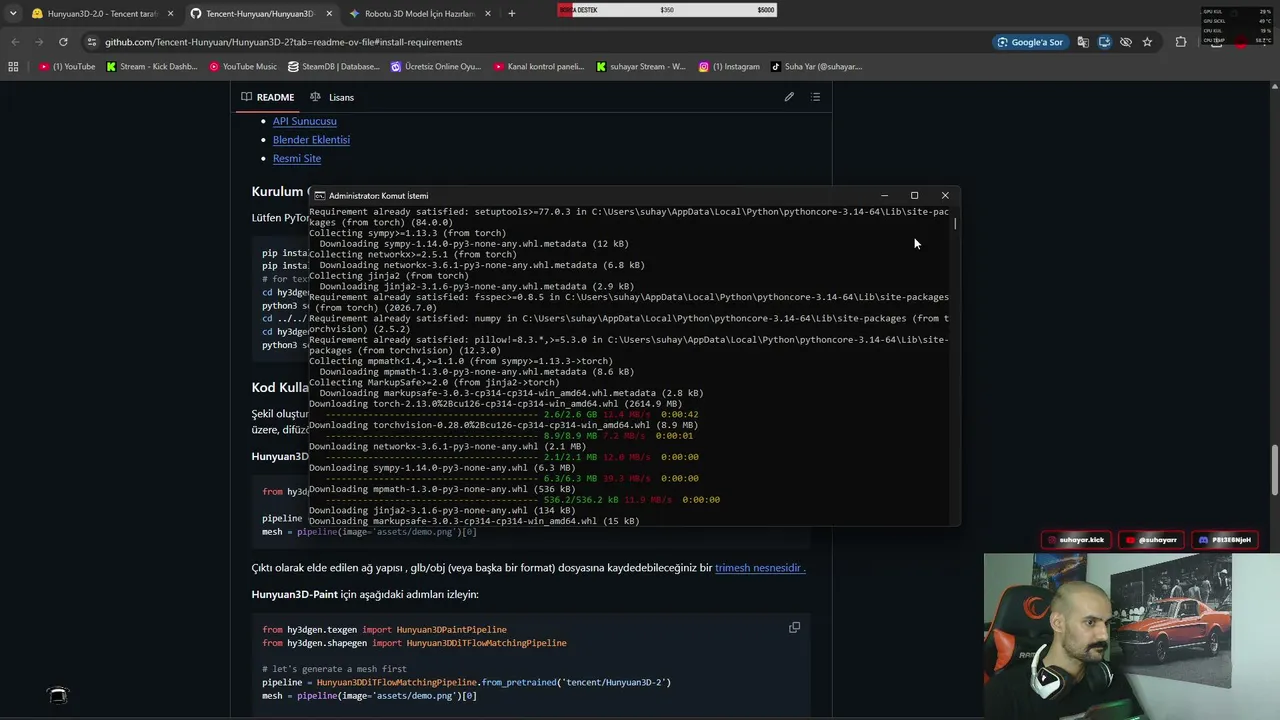
Task: Click the streamer webcam feed
Action: click(1132, 636)
